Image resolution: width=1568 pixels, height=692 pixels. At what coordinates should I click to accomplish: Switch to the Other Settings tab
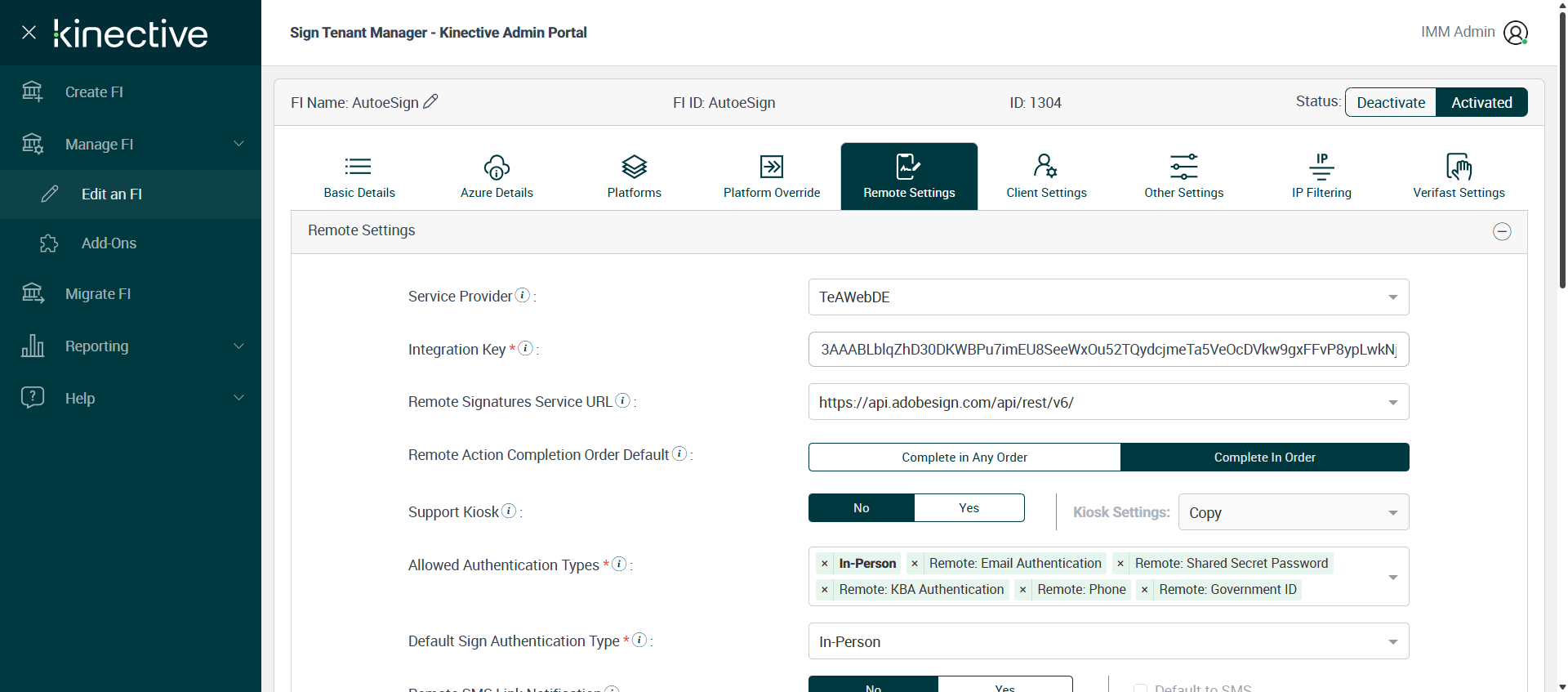pos(1184,176)
